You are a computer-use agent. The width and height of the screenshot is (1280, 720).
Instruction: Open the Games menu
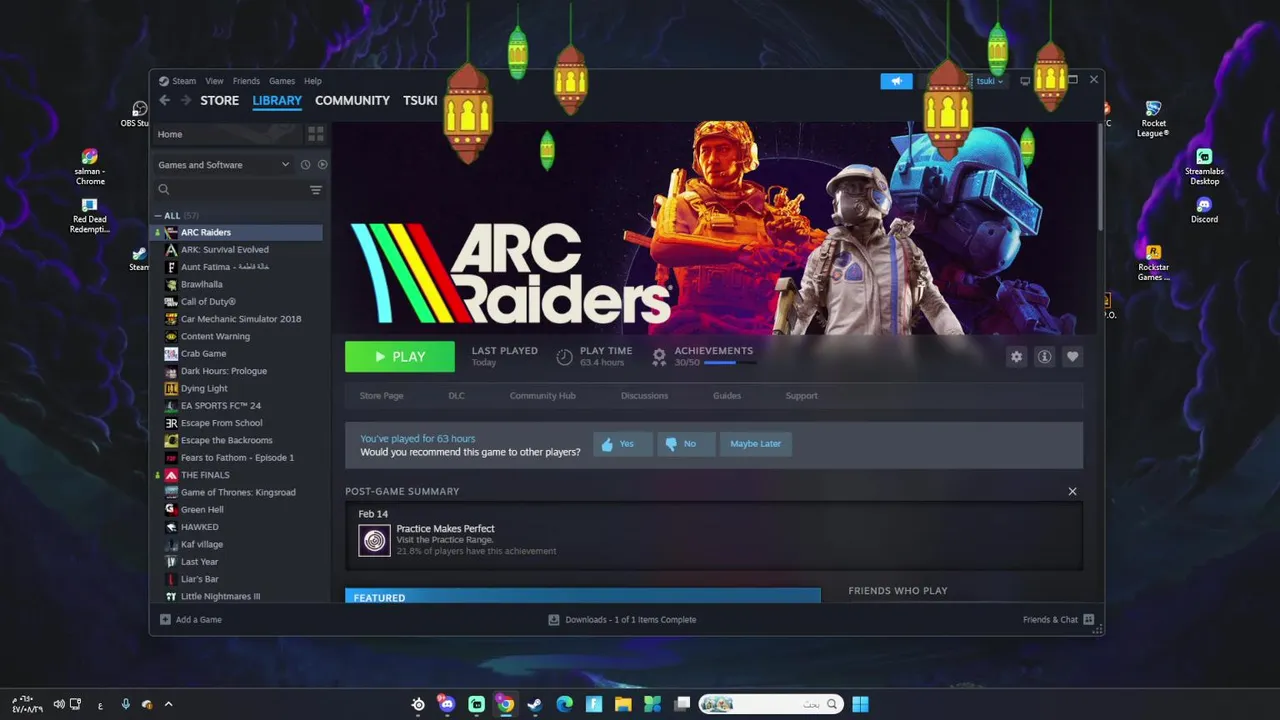pyautogui.click(x=282, y=81)
